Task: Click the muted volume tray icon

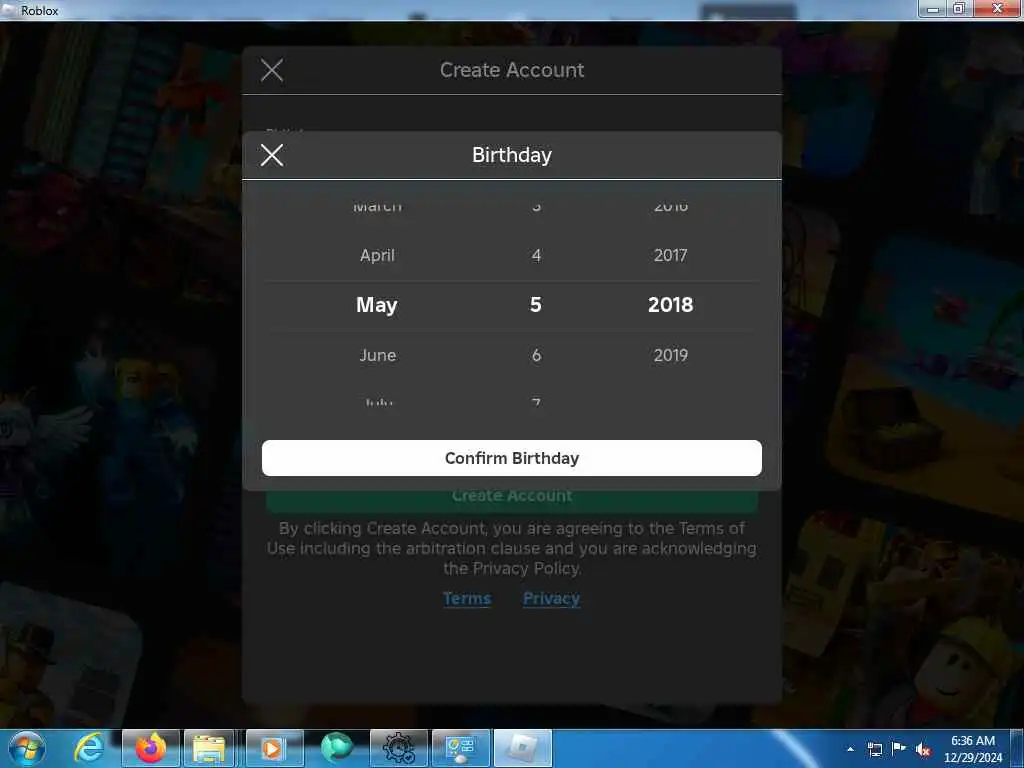Action: point(923,749)
